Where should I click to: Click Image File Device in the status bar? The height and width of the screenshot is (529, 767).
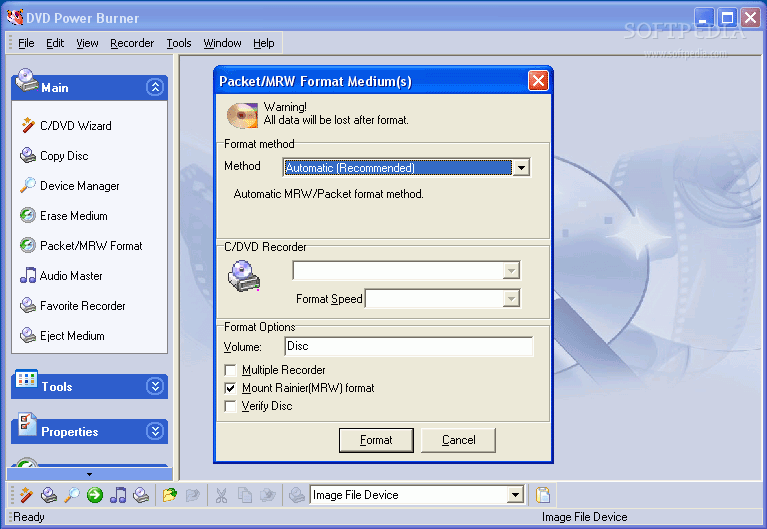[x=584, y=517]
